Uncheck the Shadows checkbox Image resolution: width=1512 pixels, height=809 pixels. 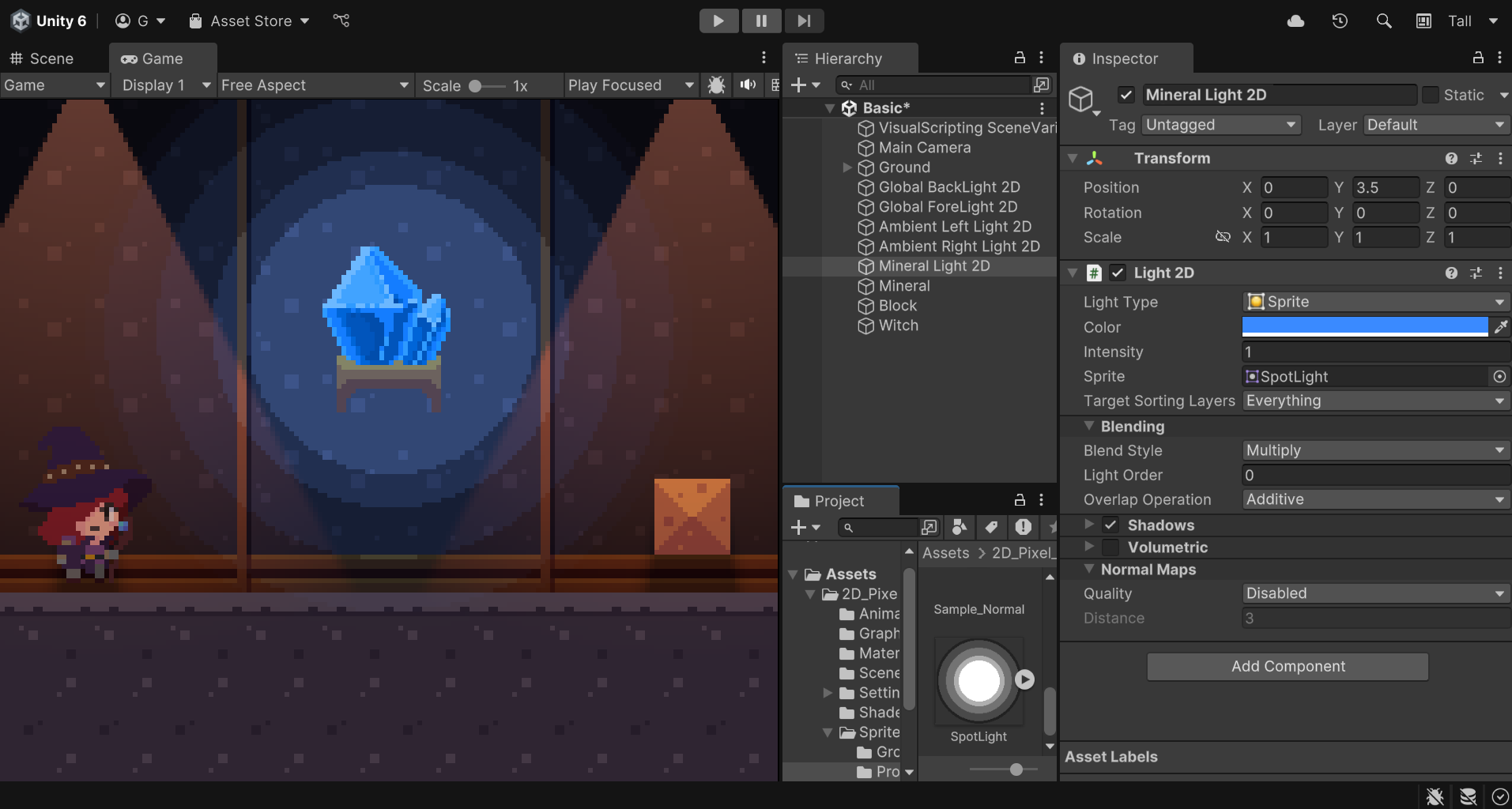(1110, 525)
